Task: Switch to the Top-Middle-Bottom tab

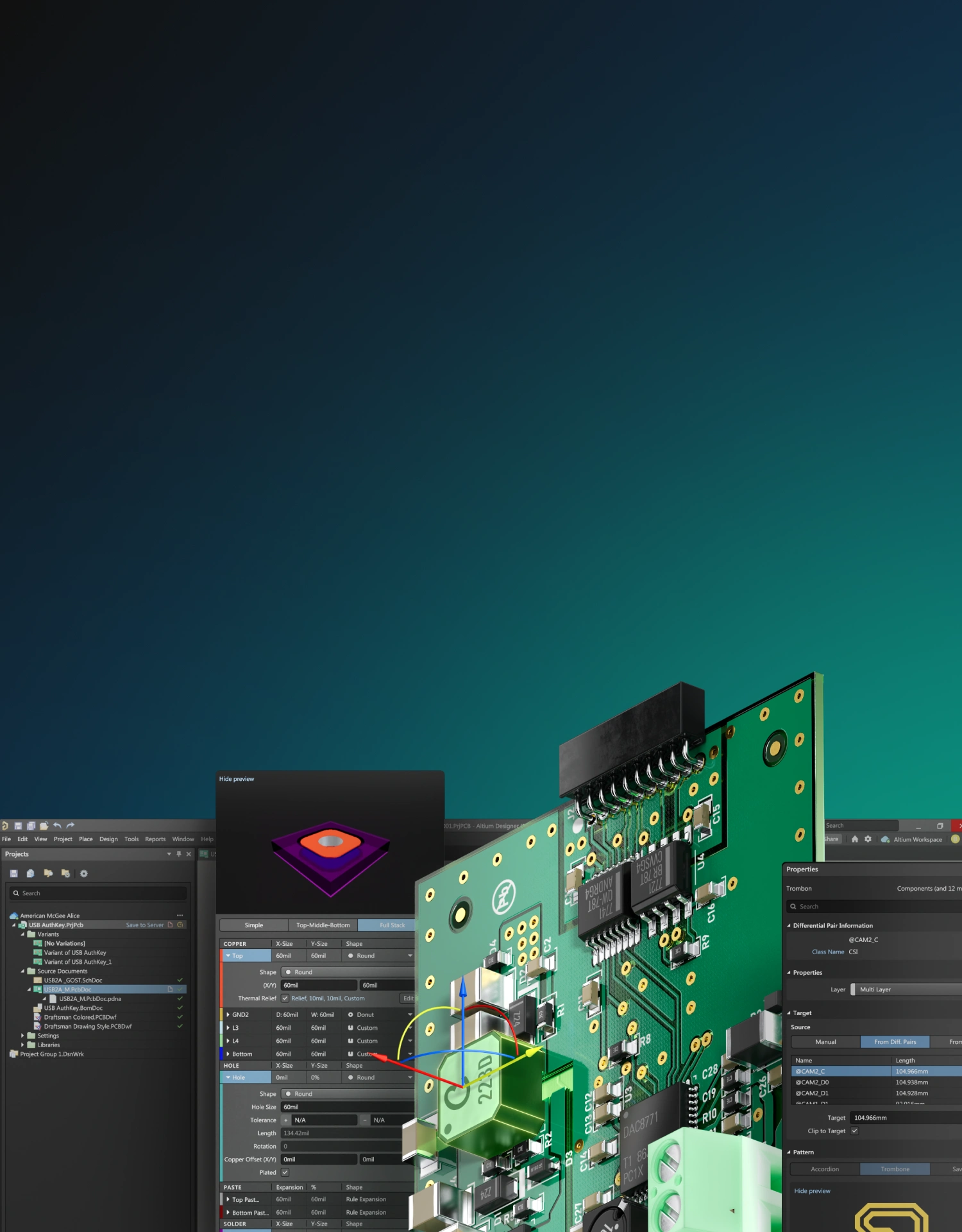Action: [x=323, y=925]
